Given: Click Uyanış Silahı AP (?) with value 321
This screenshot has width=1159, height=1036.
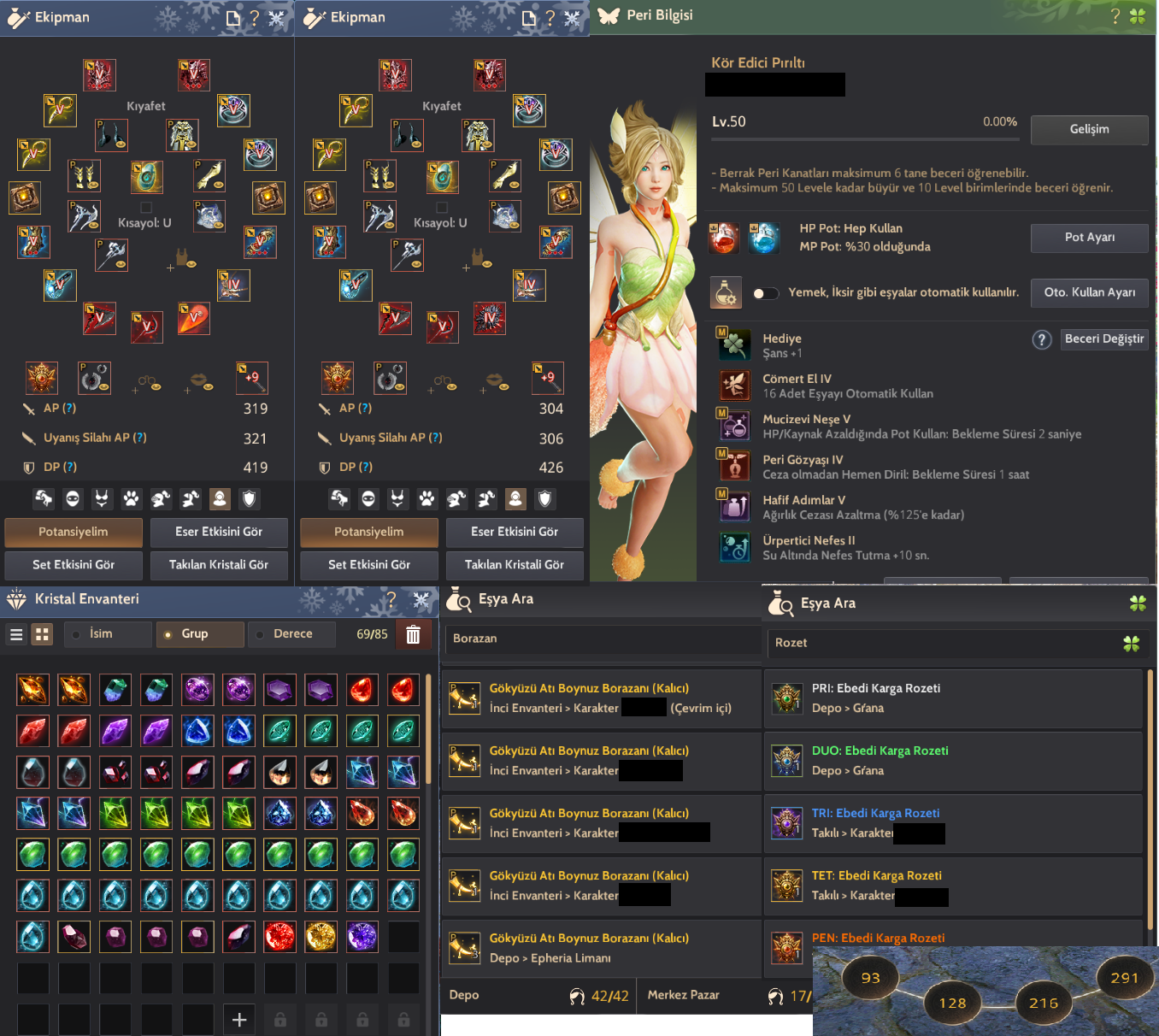Looking at the screenshot, I should (95, 438).
